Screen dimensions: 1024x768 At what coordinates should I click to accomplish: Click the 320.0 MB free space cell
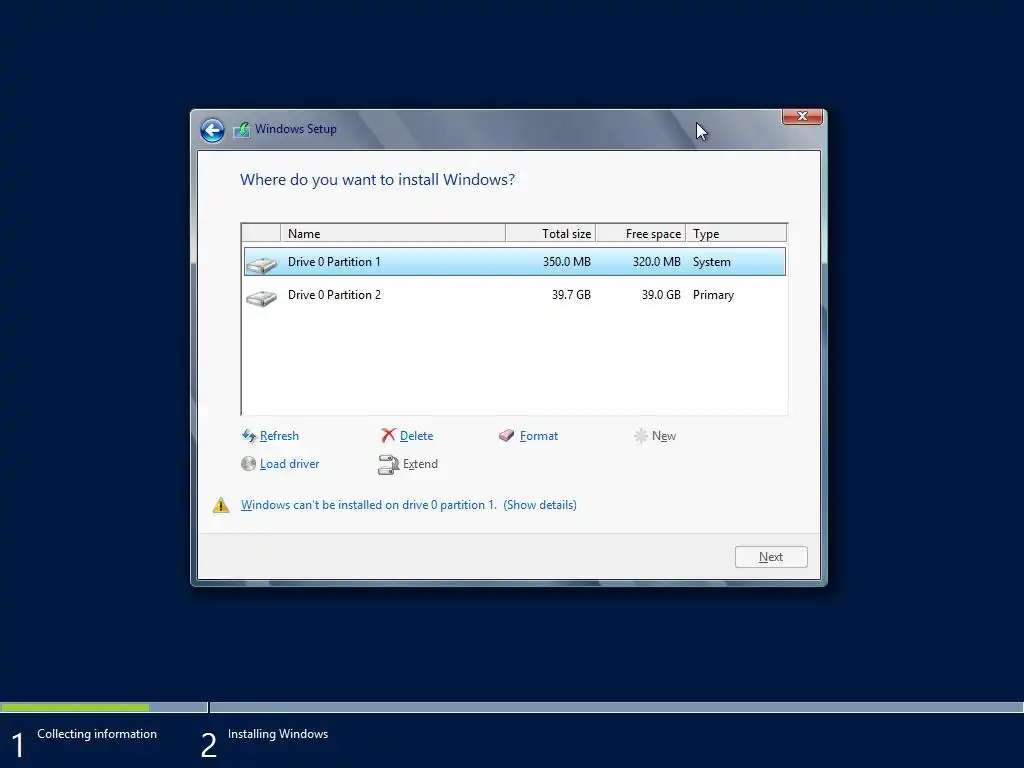coord(656,262)
